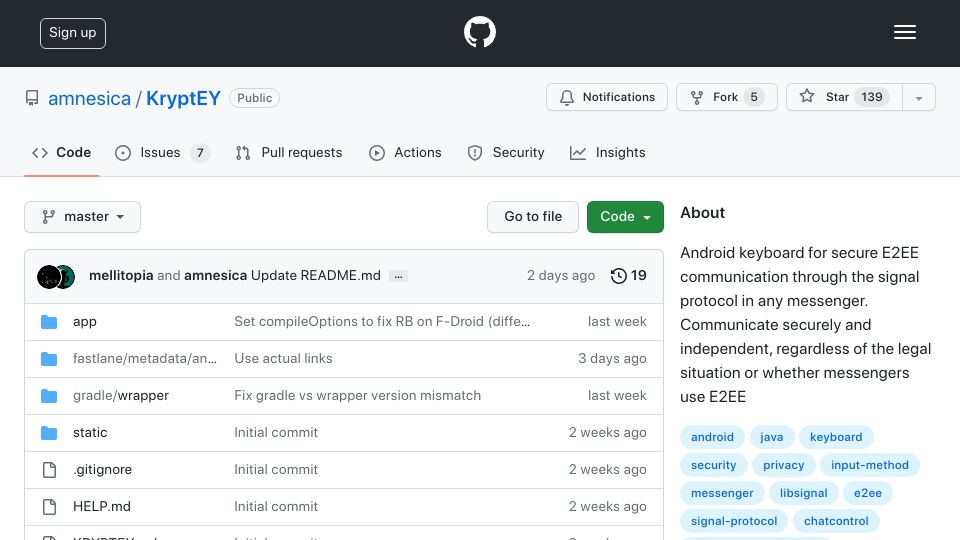
Task: Click the bell icon in Notifications
Action: (x=567, y=97)
